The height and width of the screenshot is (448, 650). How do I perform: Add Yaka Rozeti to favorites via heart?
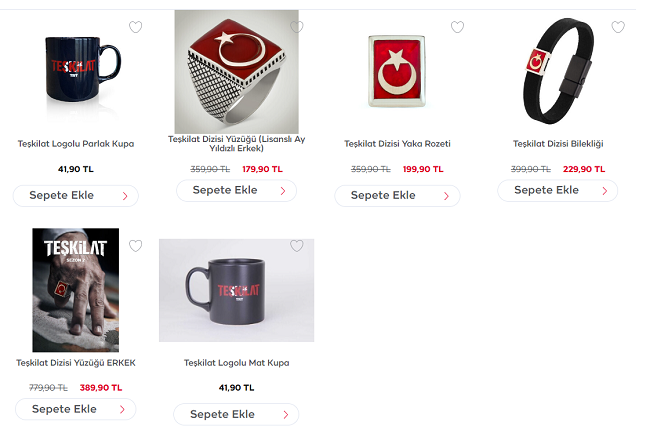[457, 27]
